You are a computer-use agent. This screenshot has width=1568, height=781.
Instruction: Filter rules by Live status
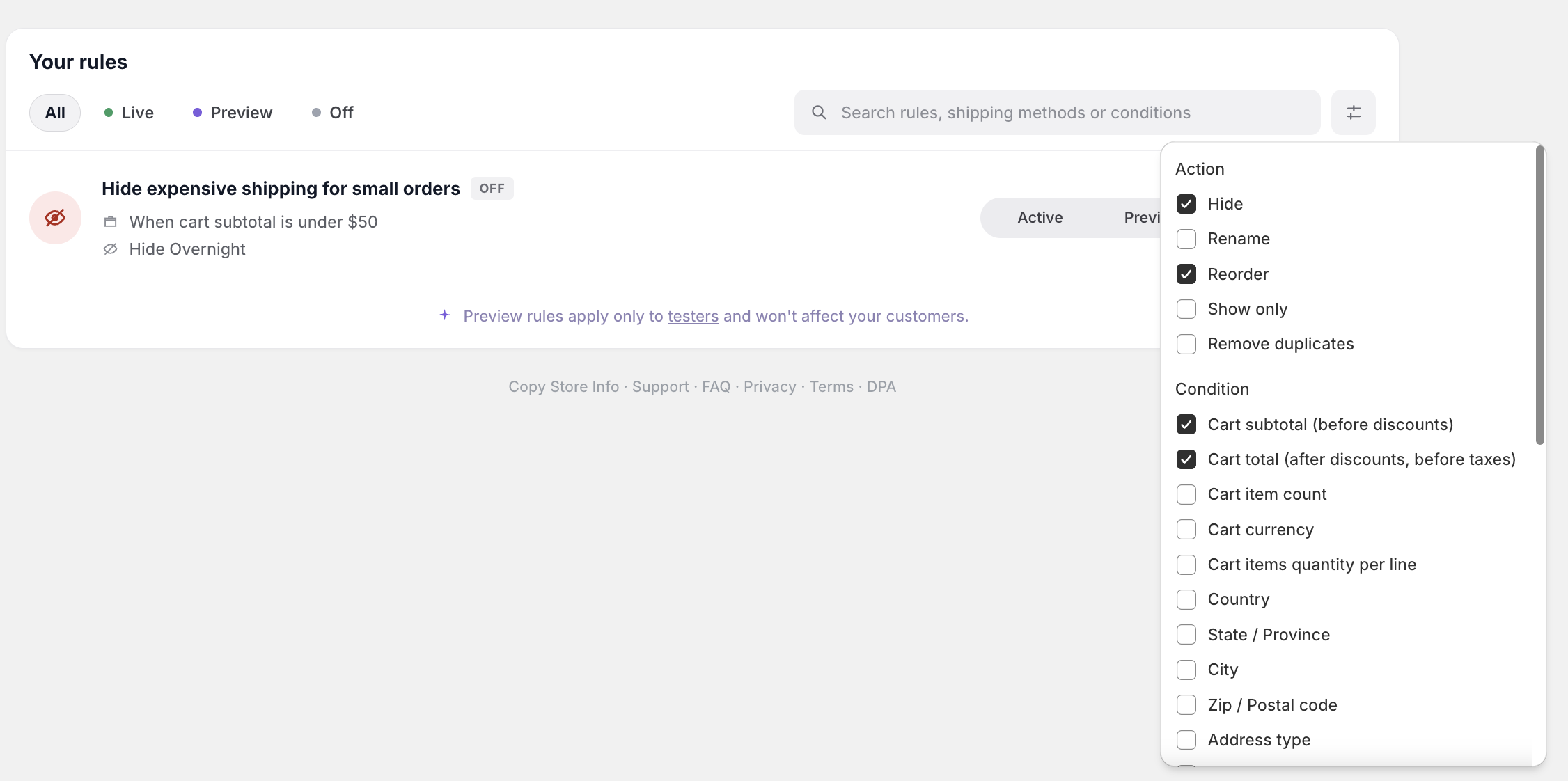[x=129, y=113]
